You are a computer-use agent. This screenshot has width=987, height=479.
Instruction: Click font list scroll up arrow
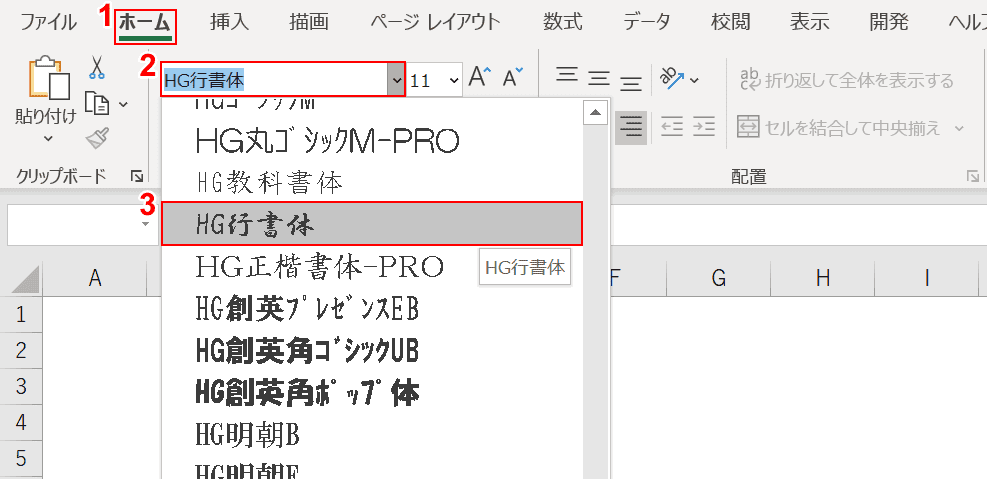point(595,114)
